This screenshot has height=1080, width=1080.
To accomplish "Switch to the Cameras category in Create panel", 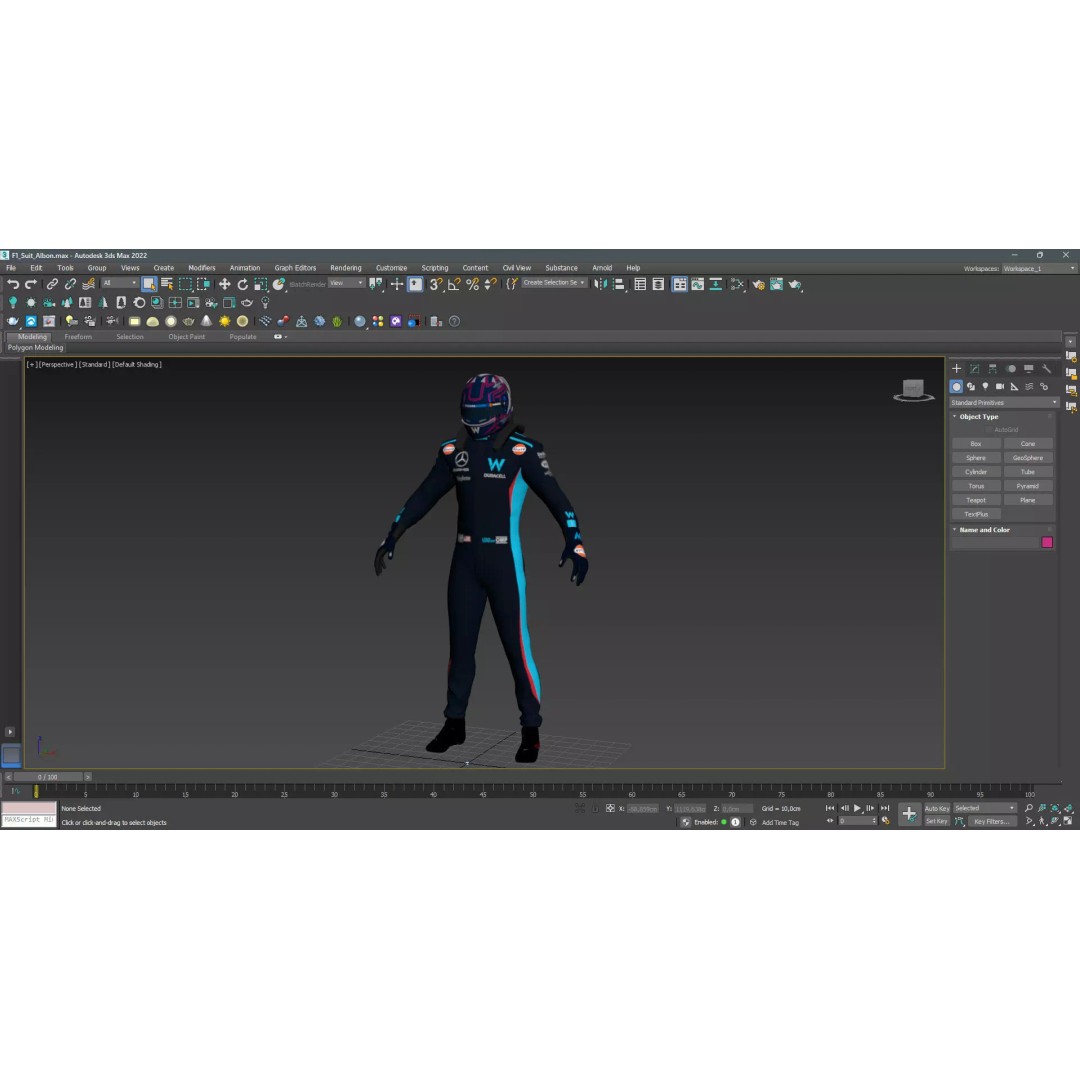I will click(x=1000, y=387).
